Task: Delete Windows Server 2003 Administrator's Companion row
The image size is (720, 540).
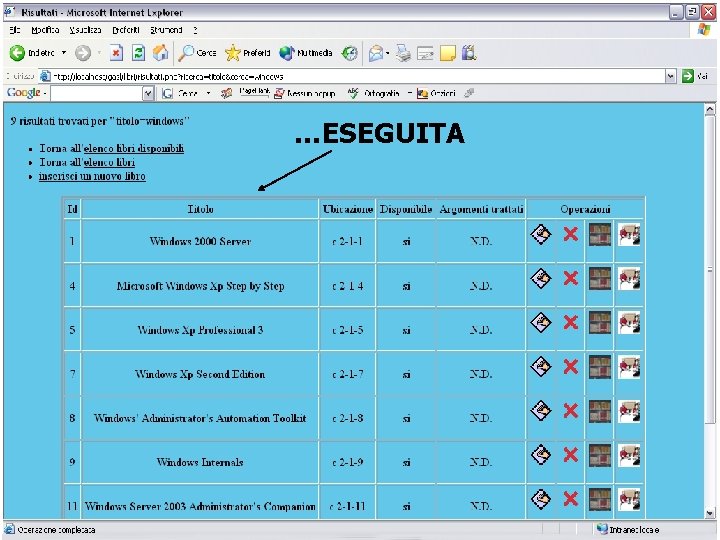Action: [570, 499]
